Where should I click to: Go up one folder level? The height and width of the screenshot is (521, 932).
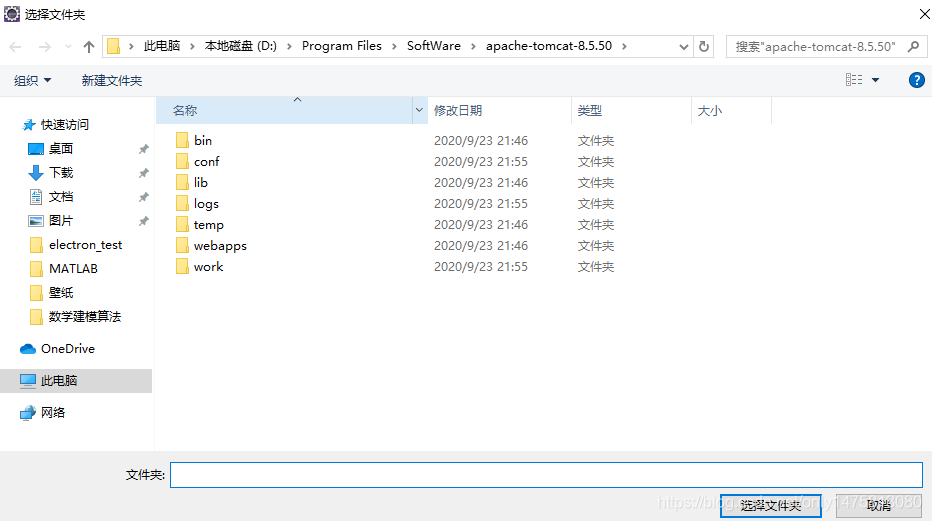click(89, 47)
